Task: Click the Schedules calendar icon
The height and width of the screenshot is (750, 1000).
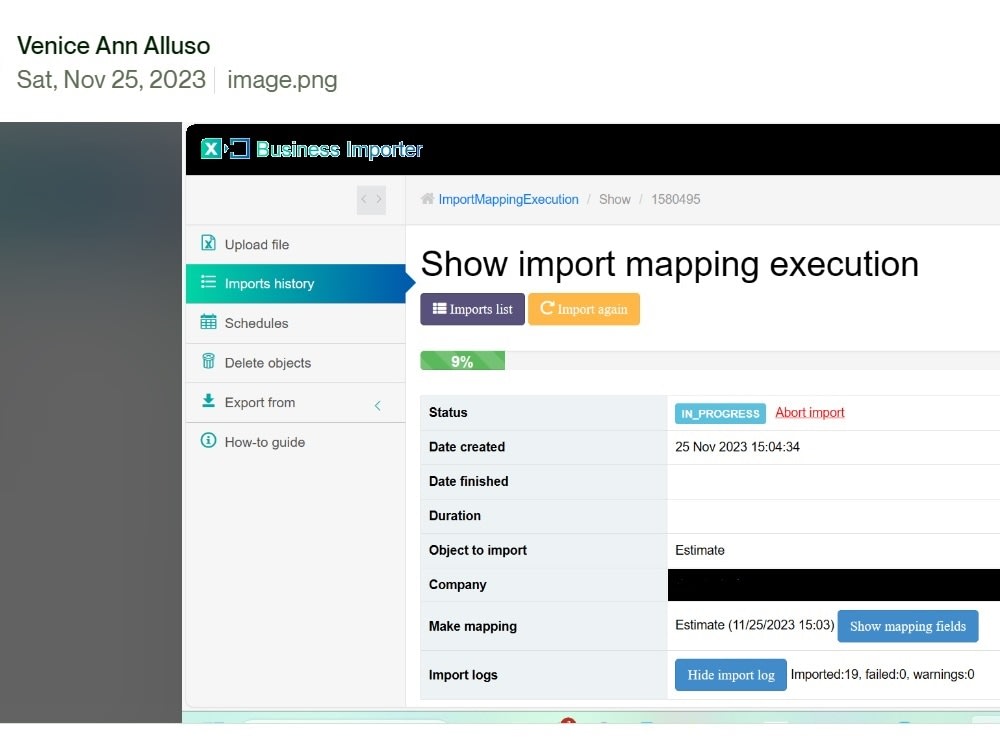Action: tap(209, 322)
